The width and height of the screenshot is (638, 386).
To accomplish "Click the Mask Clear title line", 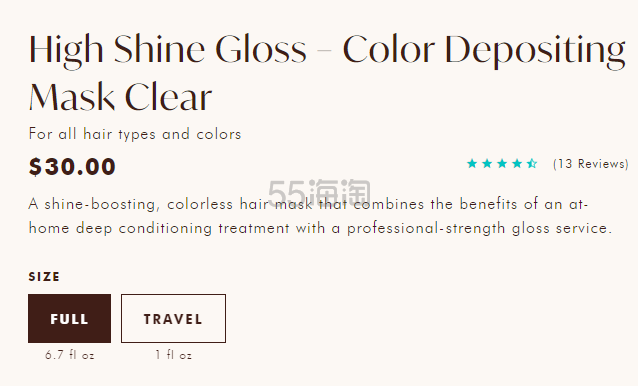I will 120,97.
